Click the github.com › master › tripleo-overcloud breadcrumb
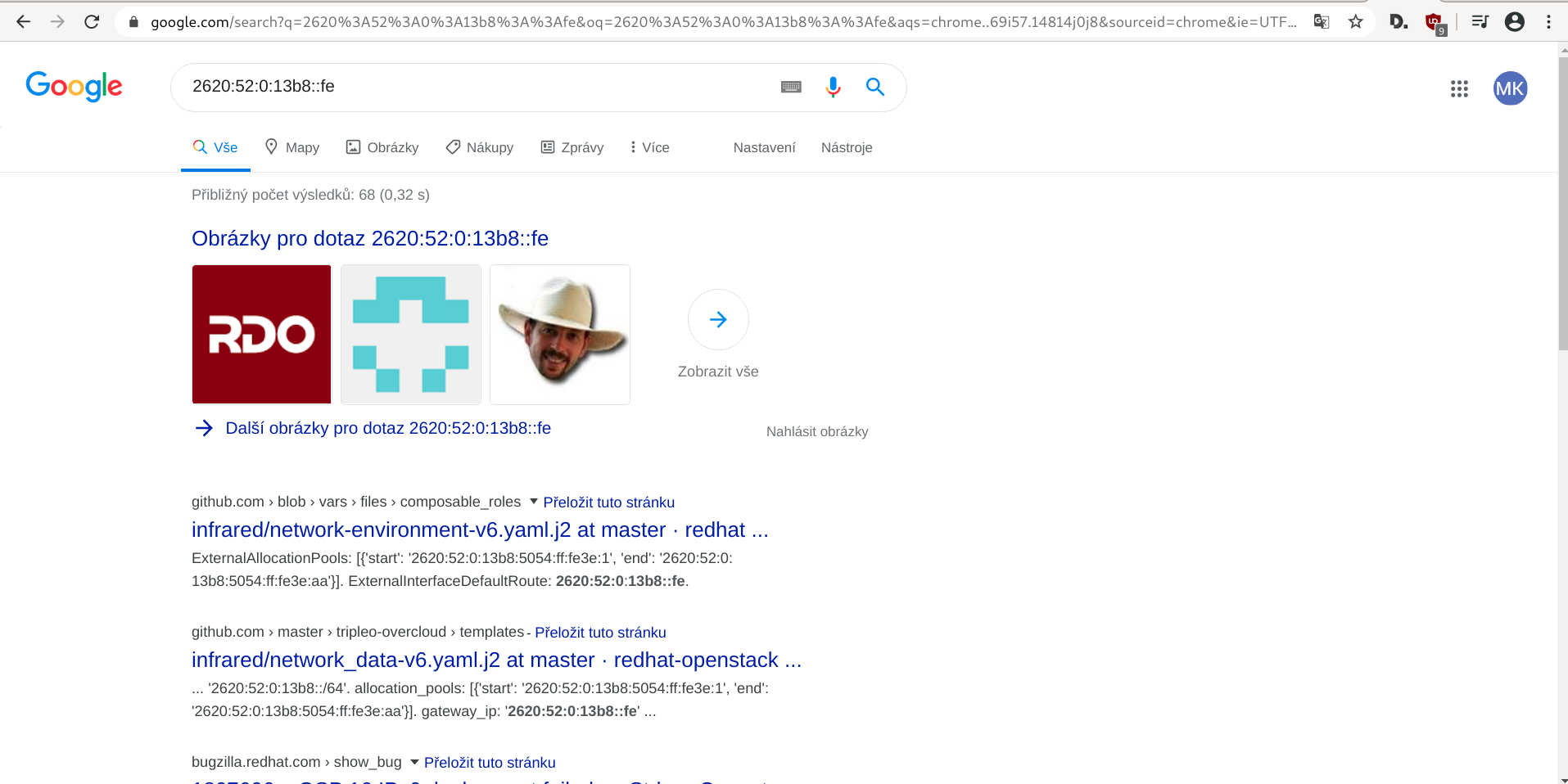The width and height of the screenshot is (1568, 784). (x=358, y=632)
